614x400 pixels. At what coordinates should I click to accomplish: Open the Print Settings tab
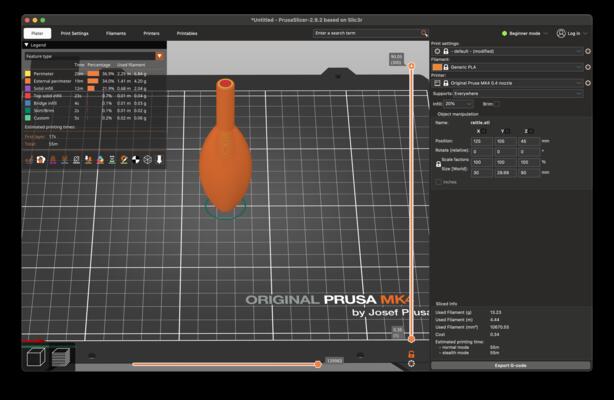click(x=74, y=33)
